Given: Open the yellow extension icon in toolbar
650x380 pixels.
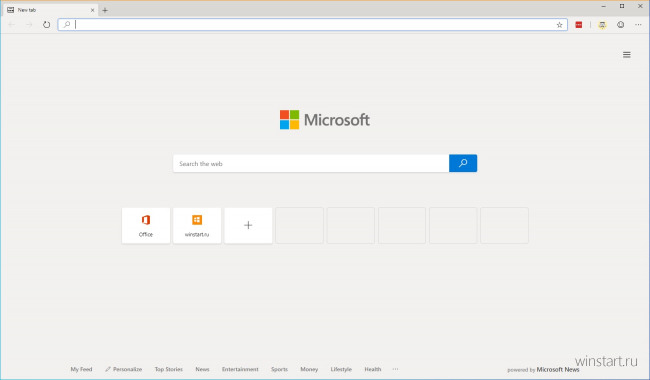Looking at the screenshot, I should tap(602, 25).
